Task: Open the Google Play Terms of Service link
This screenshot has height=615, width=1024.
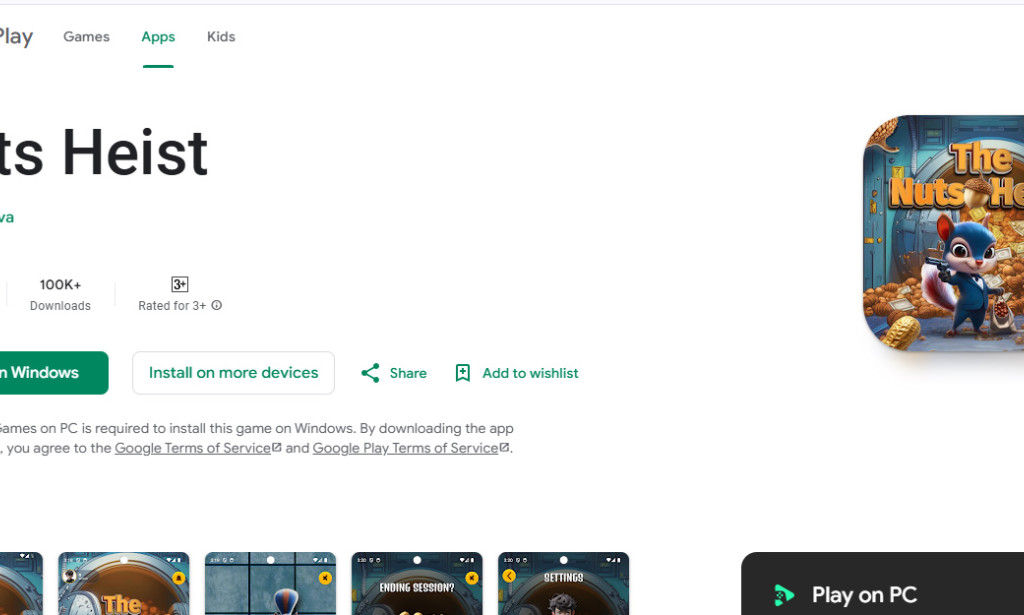Action: click(x=405, y=448)
